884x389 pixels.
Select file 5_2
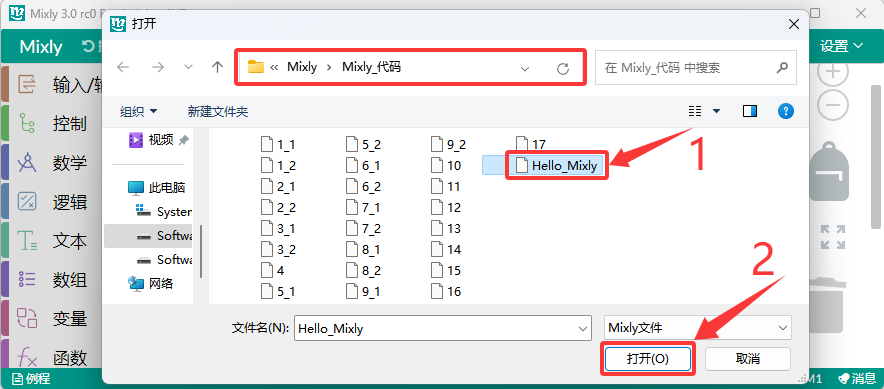(363, 145)
